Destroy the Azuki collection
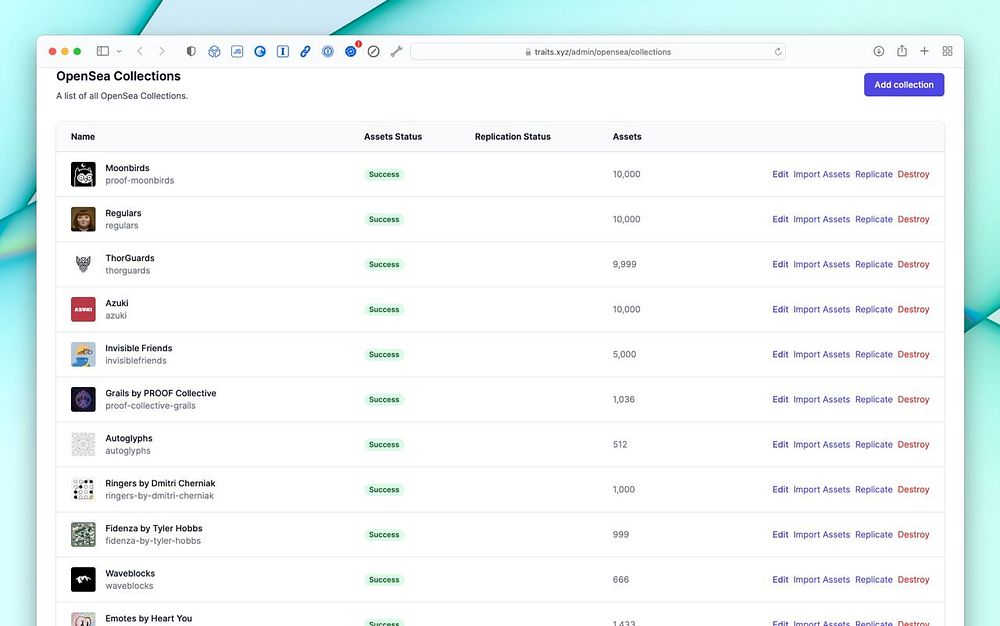1000x626 pixels. tap(913, 309)
